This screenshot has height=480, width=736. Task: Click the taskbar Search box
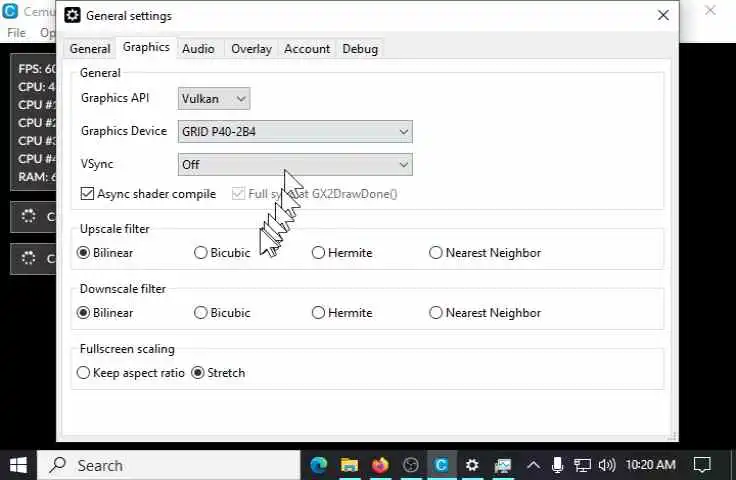coord(169,465)
